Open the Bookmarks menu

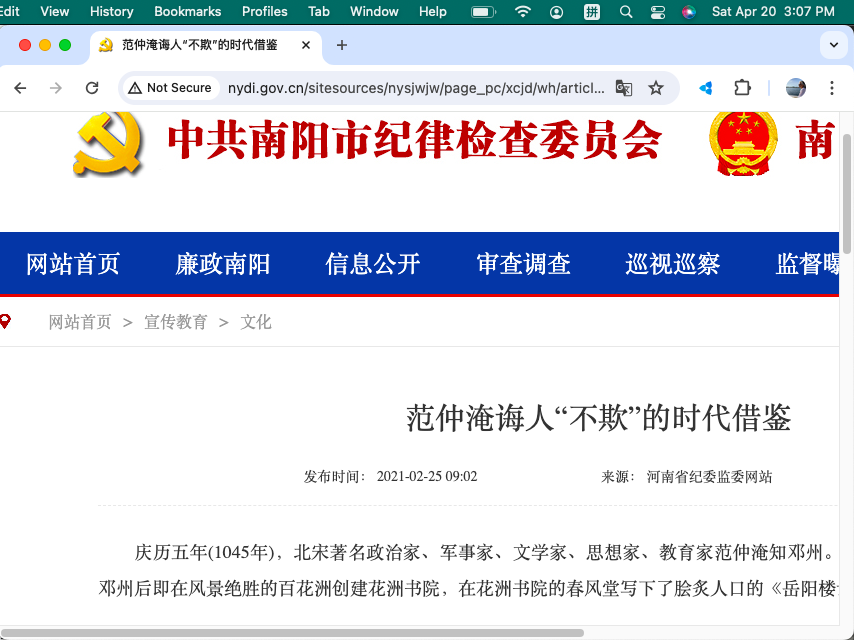click(x=187, y=12)
